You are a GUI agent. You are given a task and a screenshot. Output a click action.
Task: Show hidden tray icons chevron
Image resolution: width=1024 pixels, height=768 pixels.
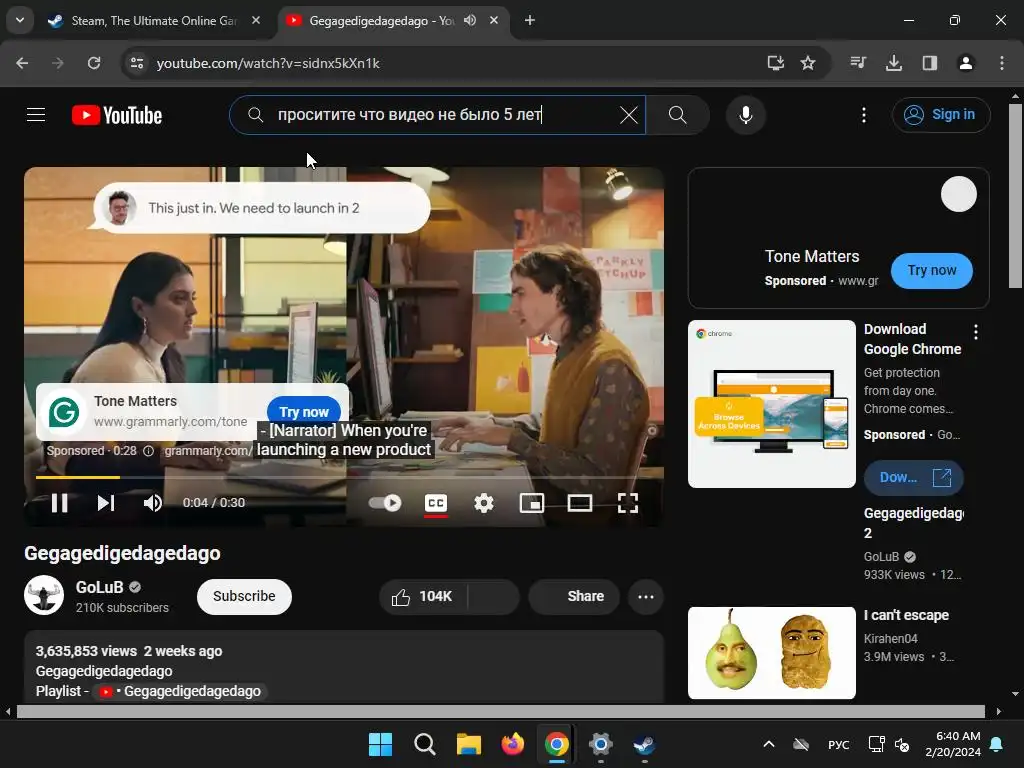[769, 744]
